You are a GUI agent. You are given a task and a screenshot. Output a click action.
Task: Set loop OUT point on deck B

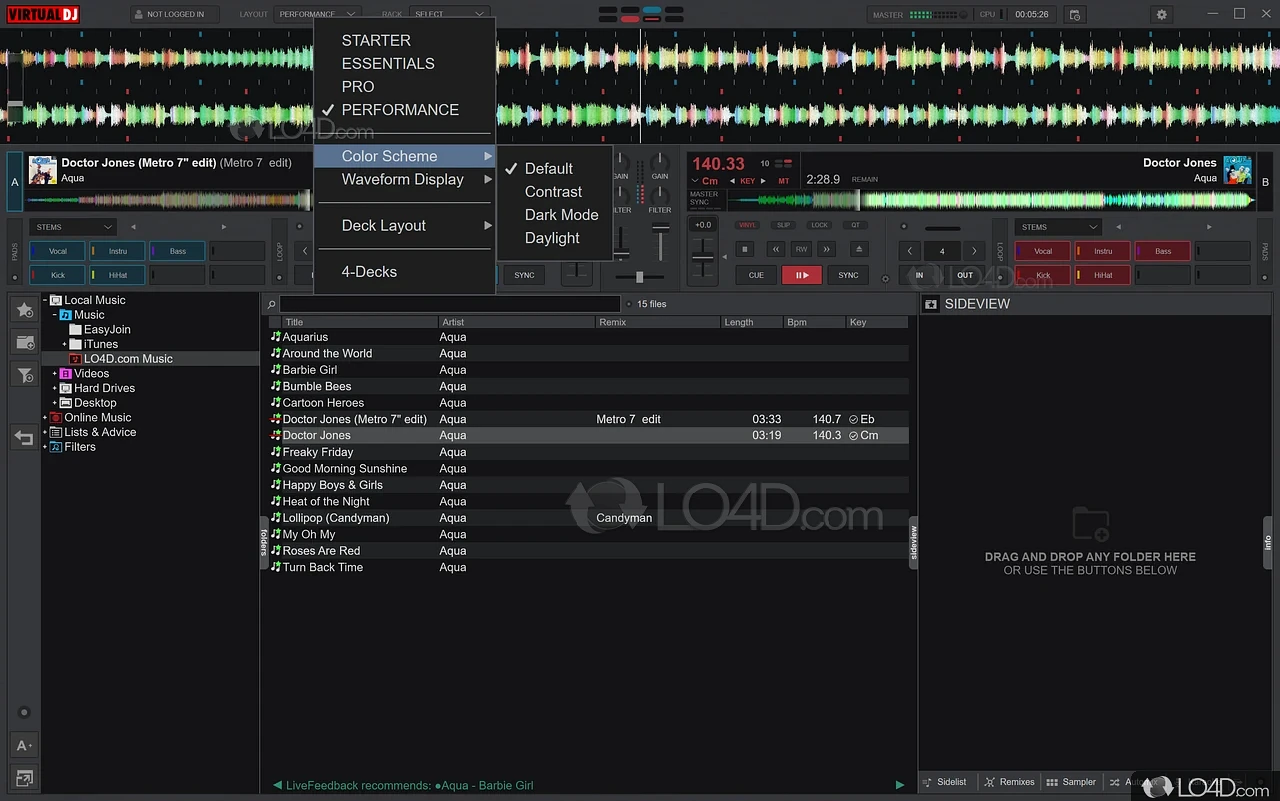[x=965, y=275]
